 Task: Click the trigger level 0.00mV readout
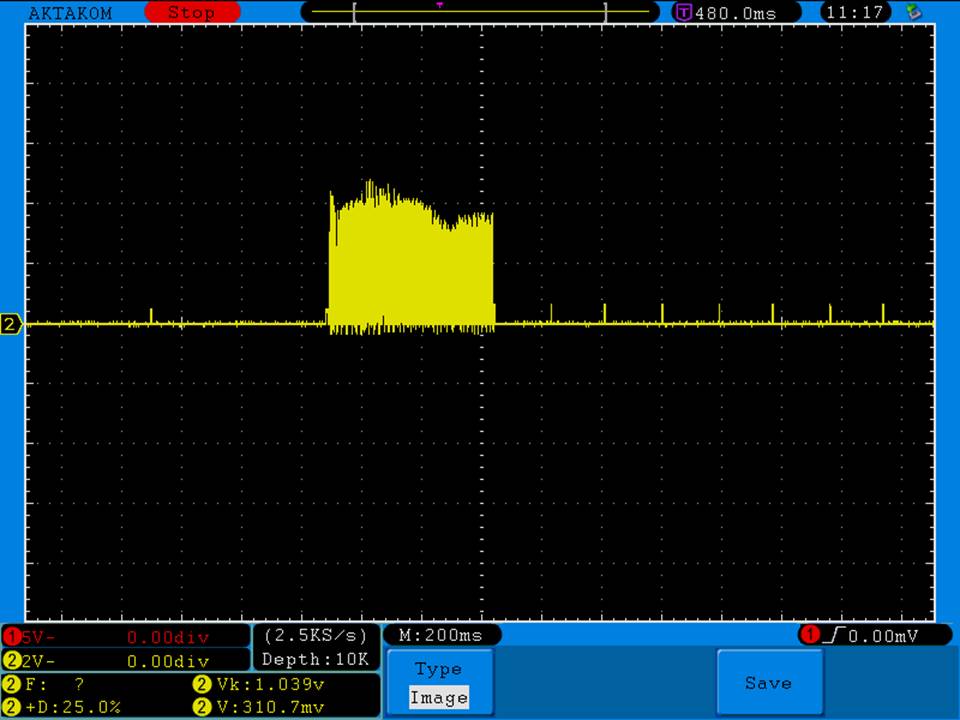[x=883, y=636]
